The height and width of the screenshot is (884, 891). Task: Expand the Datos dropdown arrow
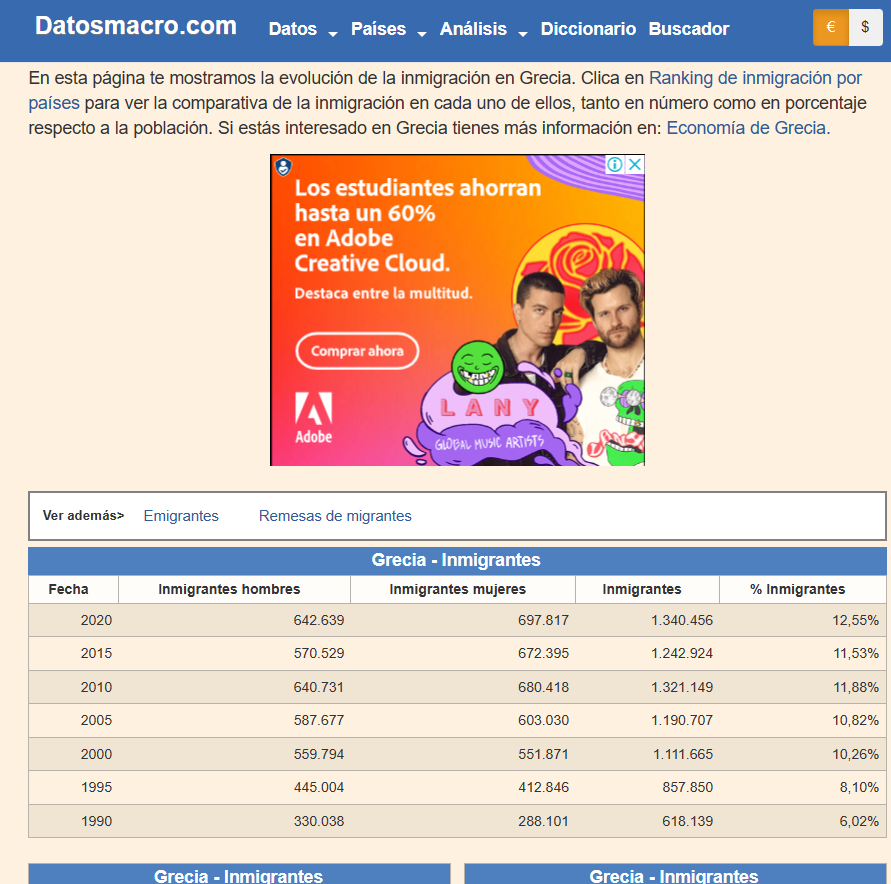(333, 34)
